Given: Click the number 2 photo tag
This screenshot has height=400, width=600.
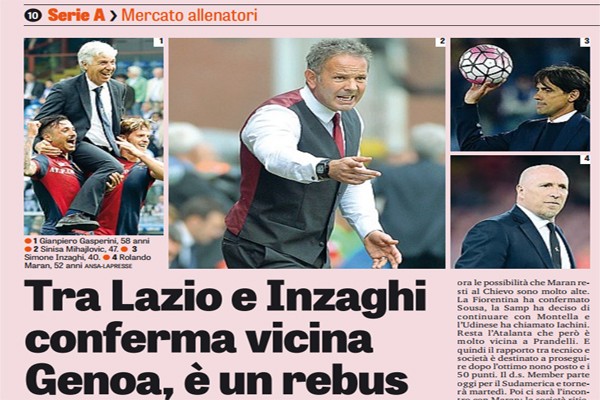Looking at the screenshot, I should click(x=441, y=42).
